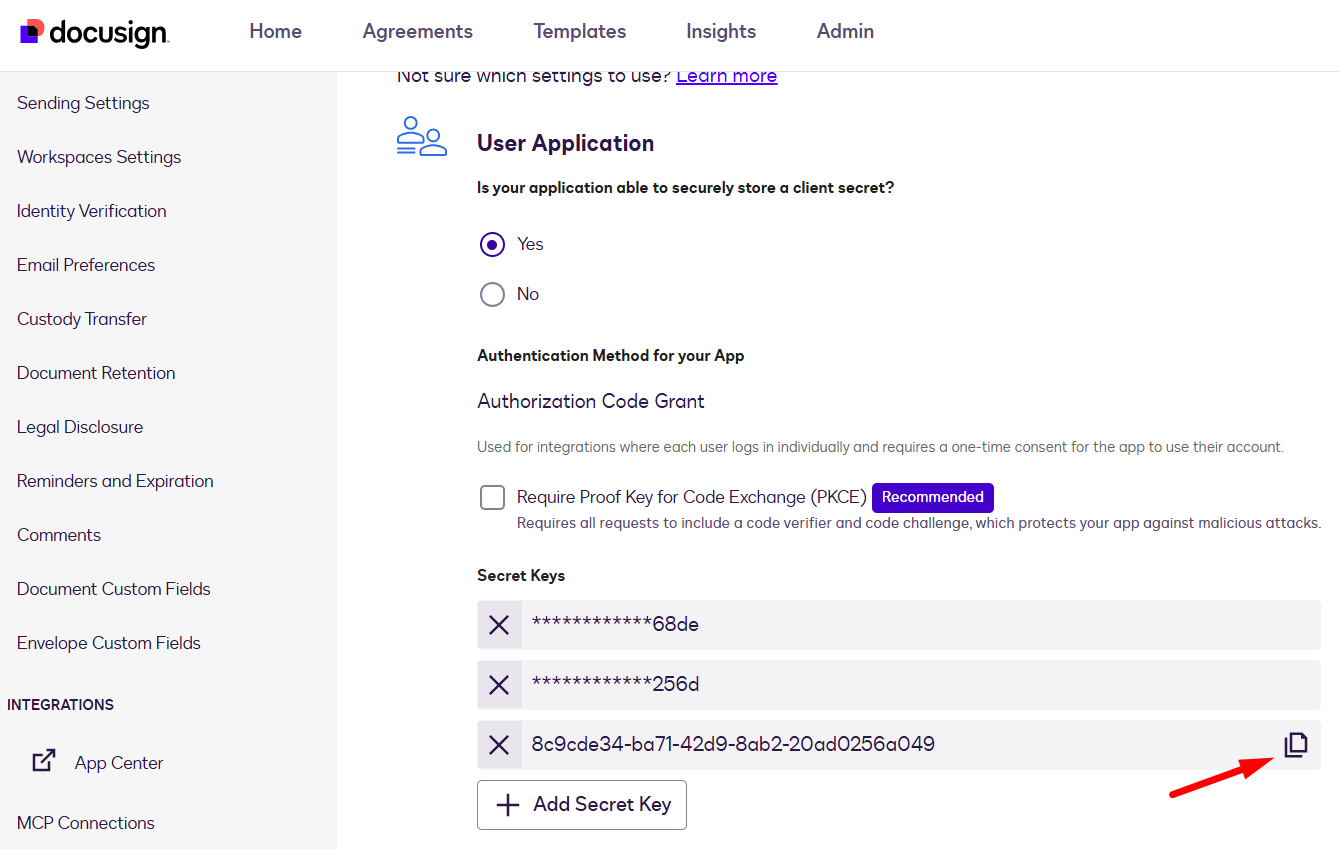Delete secret key ending in 68de
The image size is (1339, 849).
tap(499, 625)
